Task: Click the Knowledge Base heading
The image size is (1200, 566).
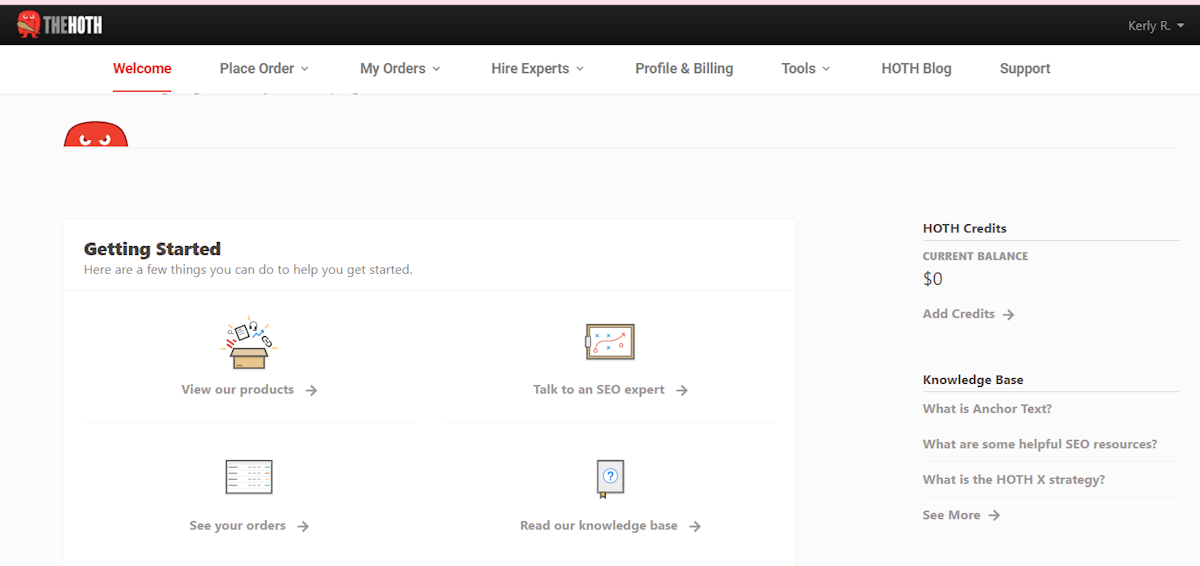Action: click(x=973, y=380)
